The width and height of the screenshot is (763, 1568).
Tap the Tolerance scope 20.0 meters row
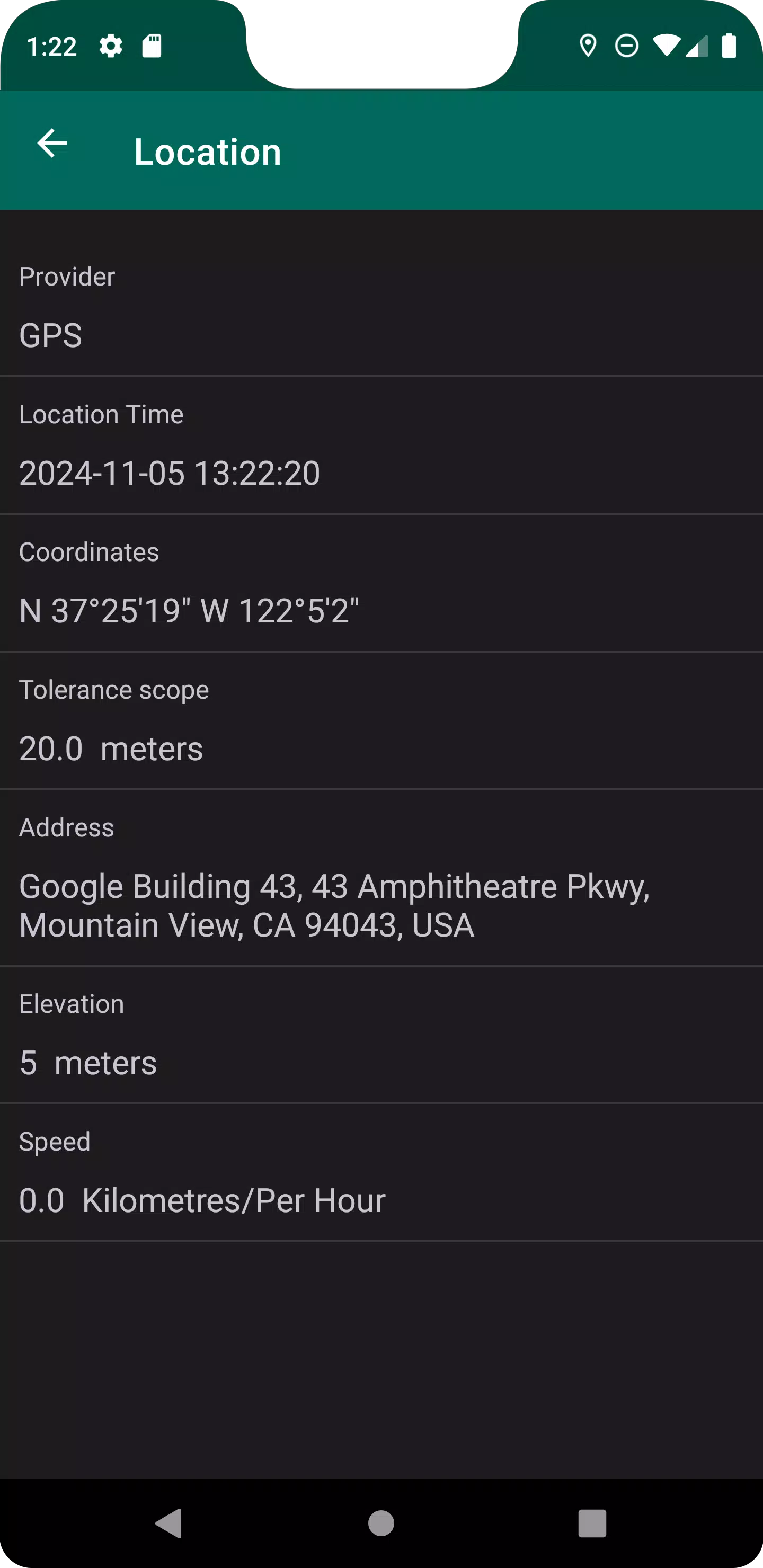pos(381,720)
